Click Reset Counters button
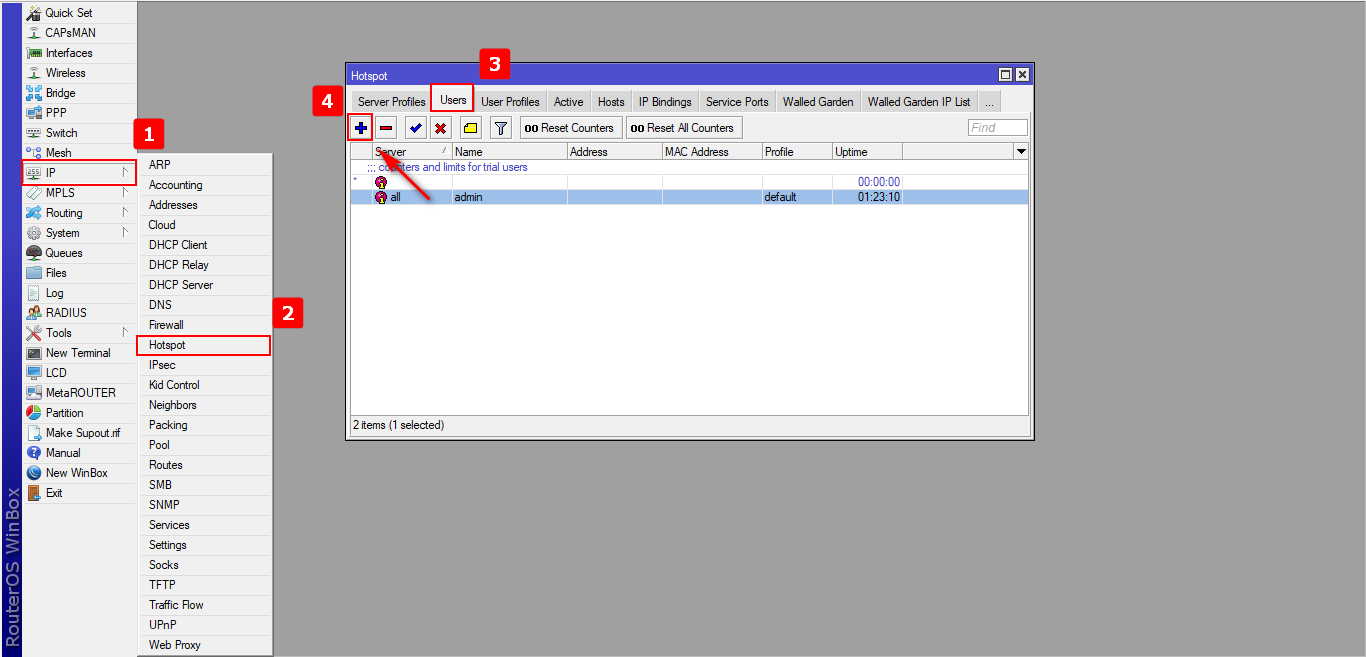The image size is (1366, 657). point(569,128)
